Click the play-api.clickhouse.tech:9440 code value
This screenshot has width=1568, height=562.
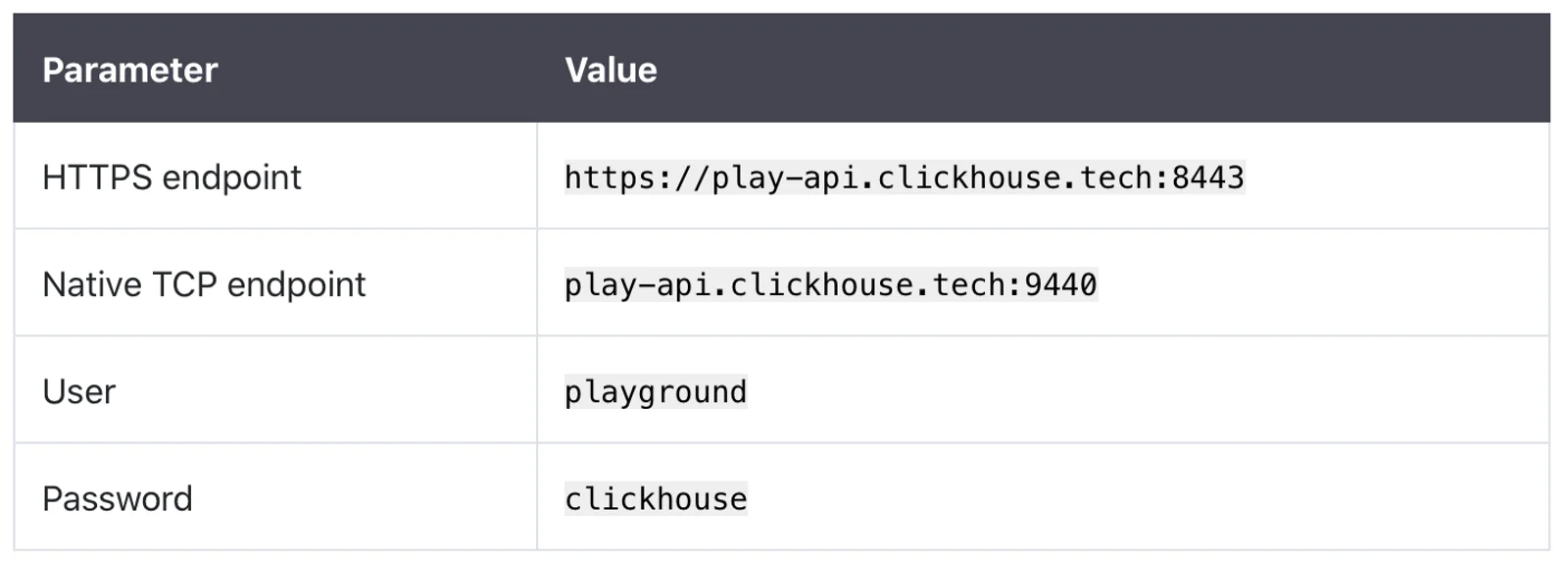831,284
